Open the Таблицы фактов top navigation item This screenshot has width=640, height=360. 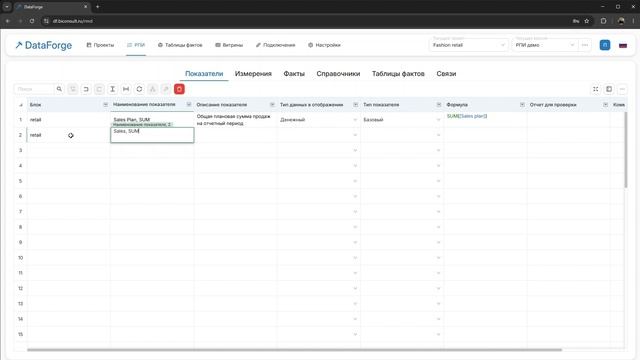180,45
